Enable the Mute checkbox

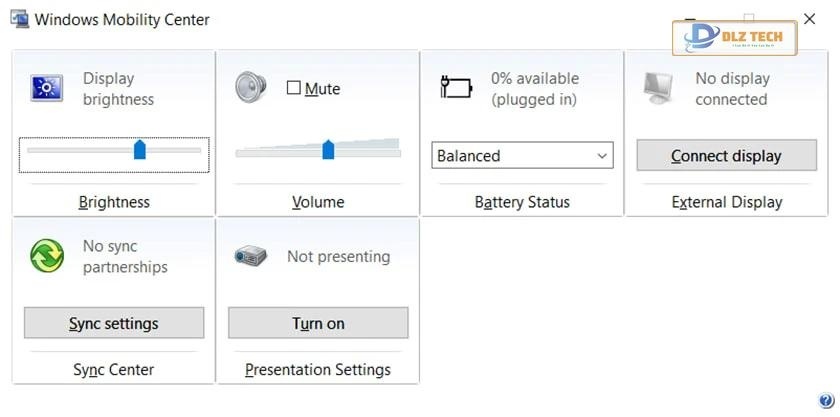(x=294, y=88)
